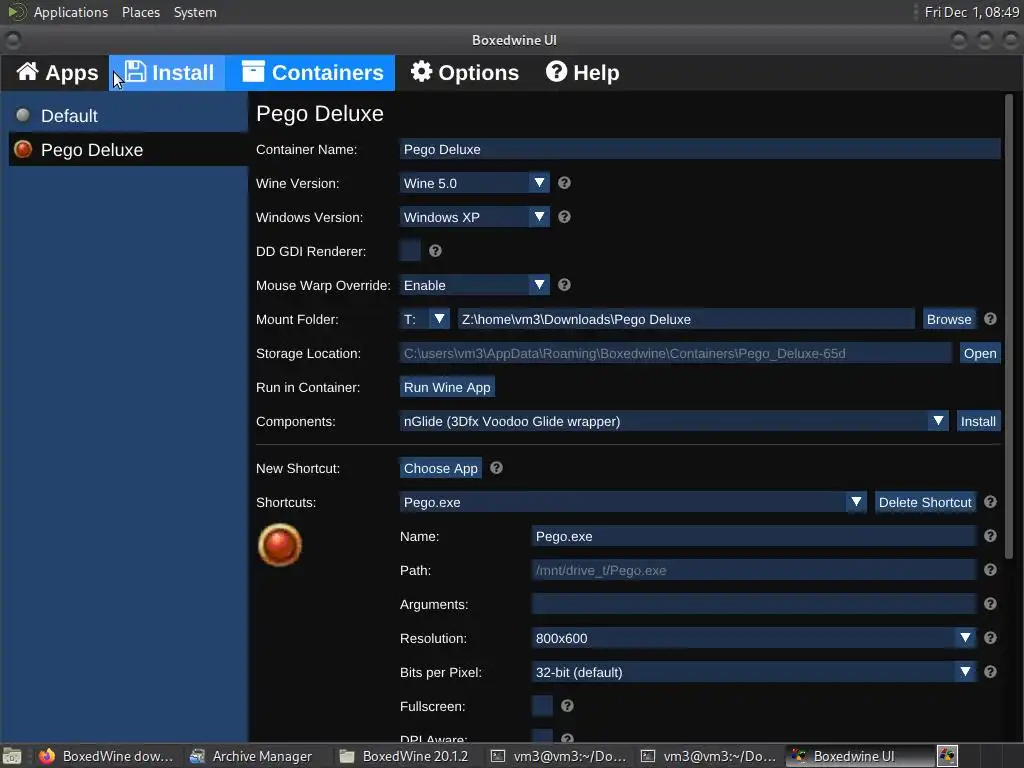
Task: Click the Arguments input field
Action: (x=754, y=604)
